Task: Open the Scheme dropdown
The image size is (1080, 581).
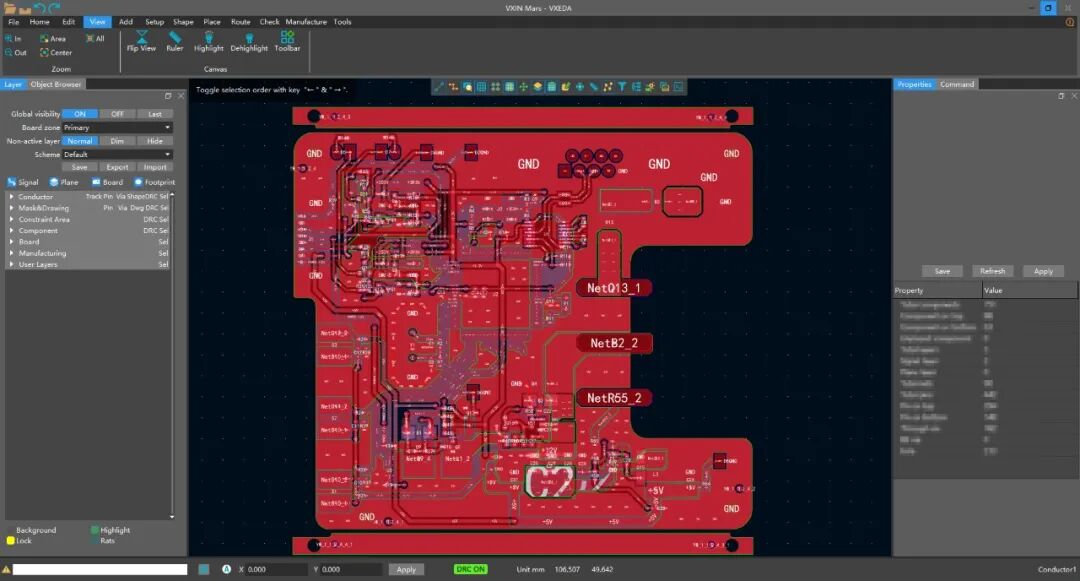Action: 117,154
